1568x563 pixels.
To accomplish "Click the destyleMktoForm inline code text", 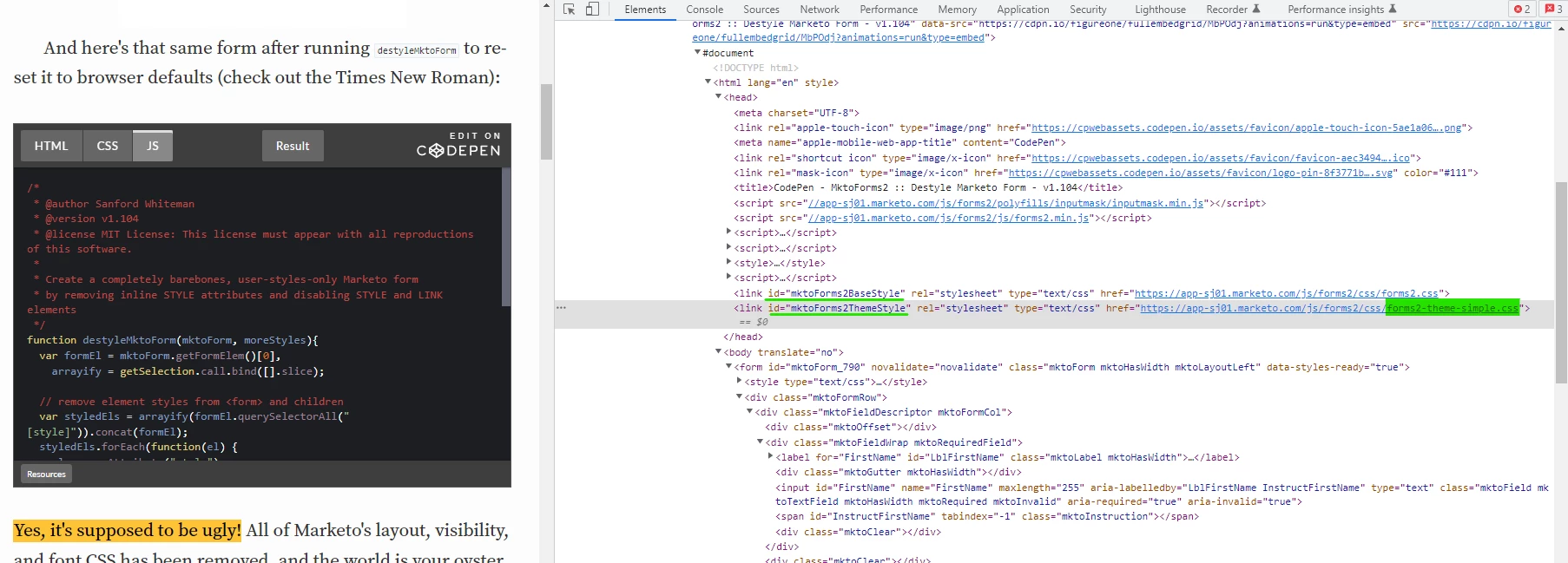I will coord(417,50).
